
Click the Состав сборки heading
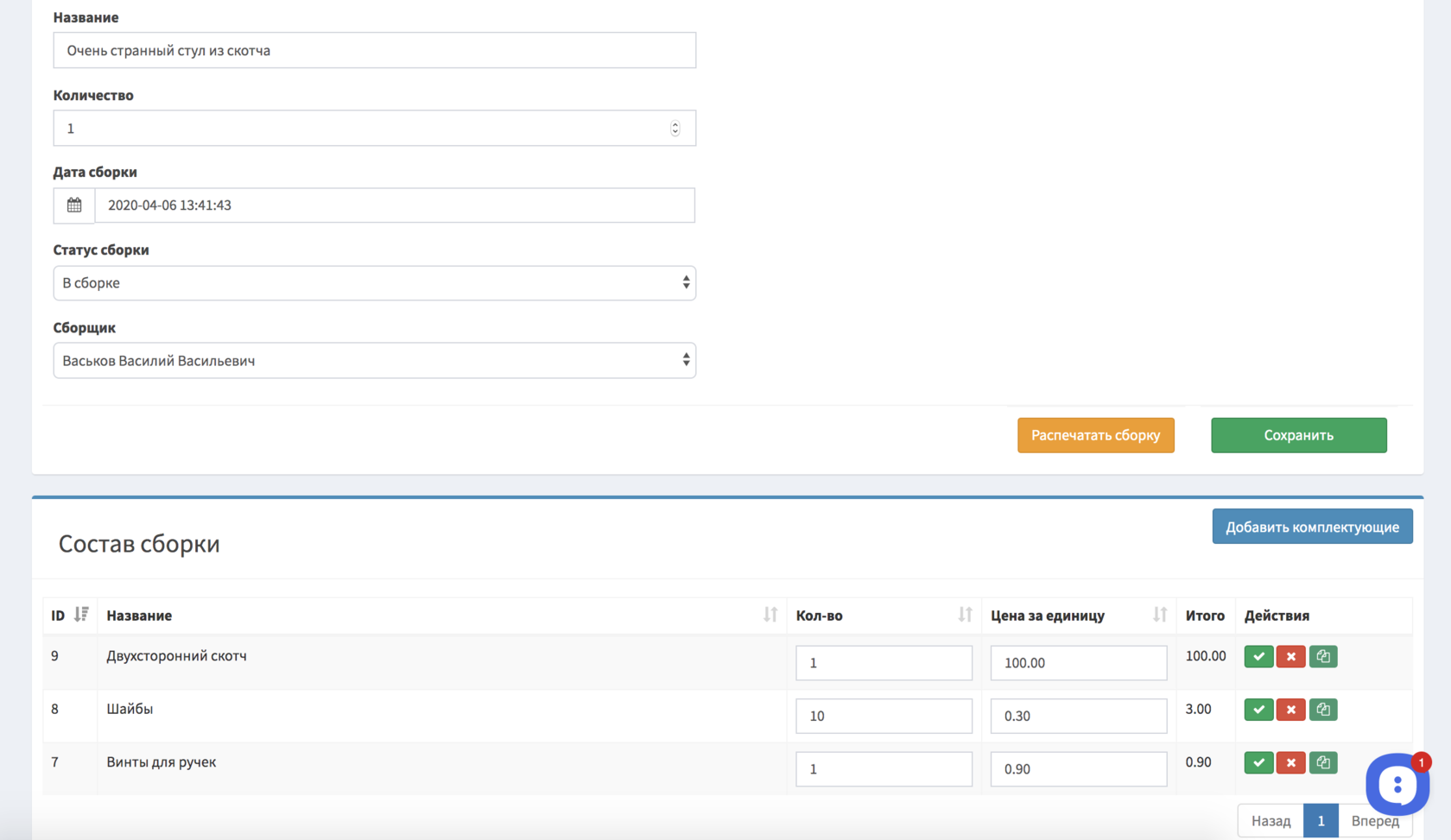coord(139,544)
